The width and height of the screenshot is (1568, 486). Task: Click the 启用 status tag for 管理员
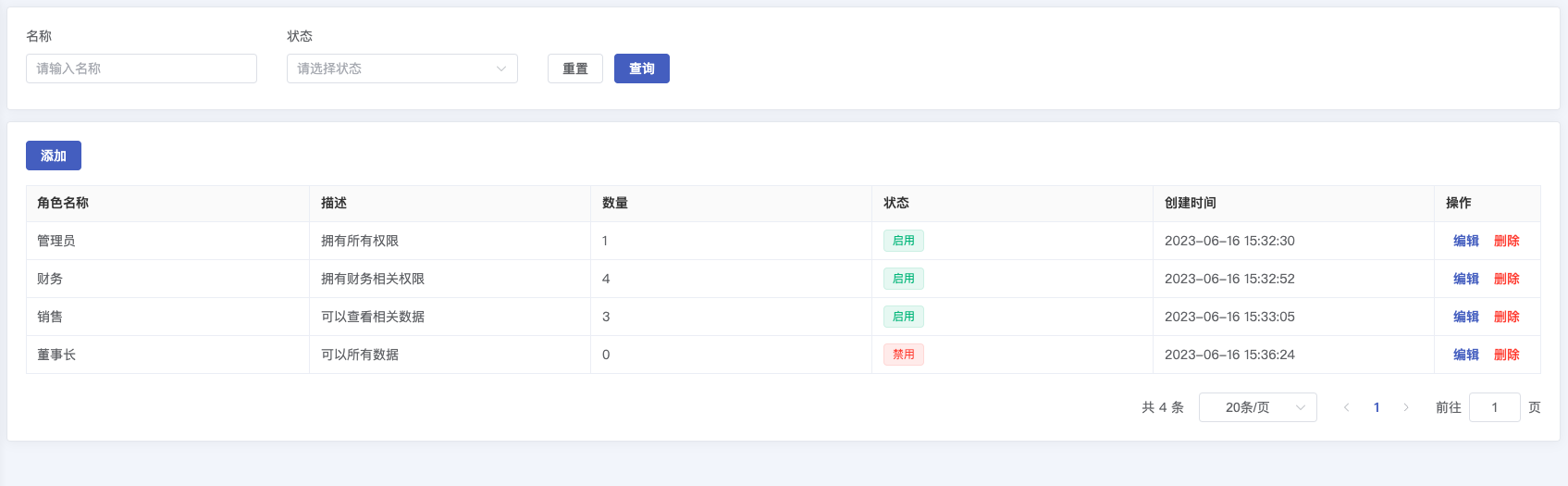[x=903, y=241]
